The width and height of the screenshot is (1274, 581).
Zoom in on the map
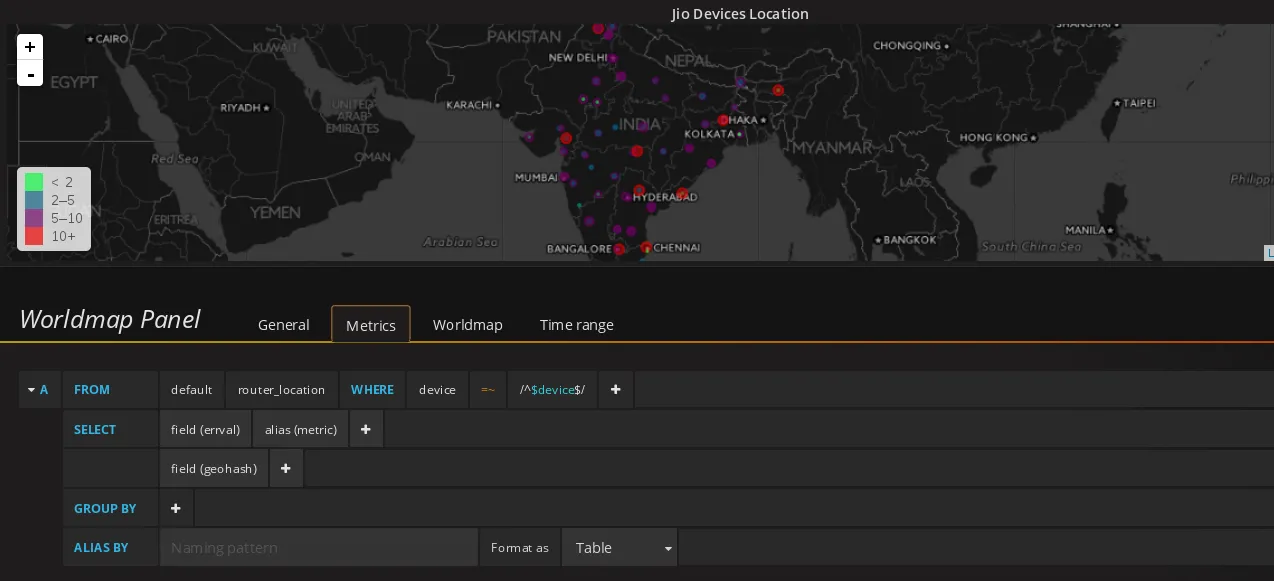click(x=30, y=47)
